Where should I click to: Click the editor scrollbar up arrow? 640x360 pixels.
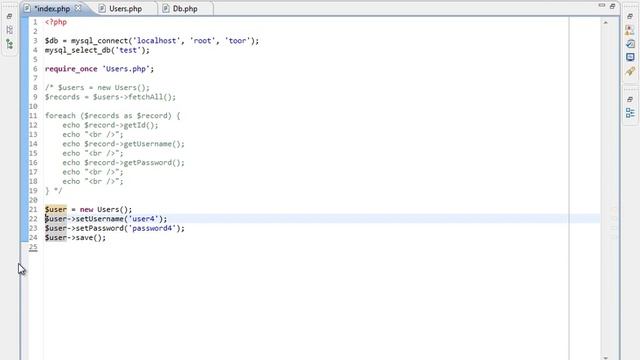tap(605, 23)
